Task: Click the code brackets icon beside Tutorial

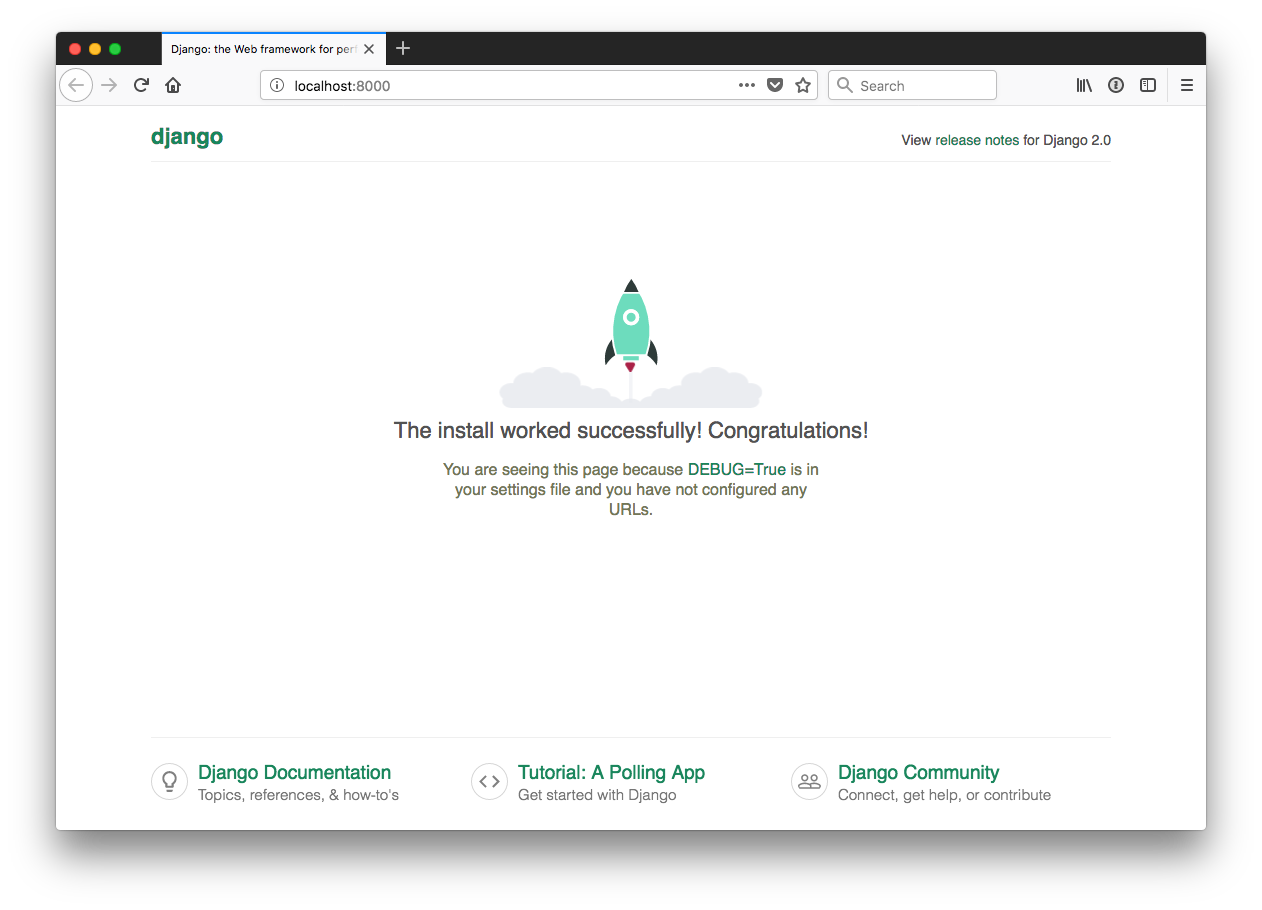Action: [x=489, y=781]
